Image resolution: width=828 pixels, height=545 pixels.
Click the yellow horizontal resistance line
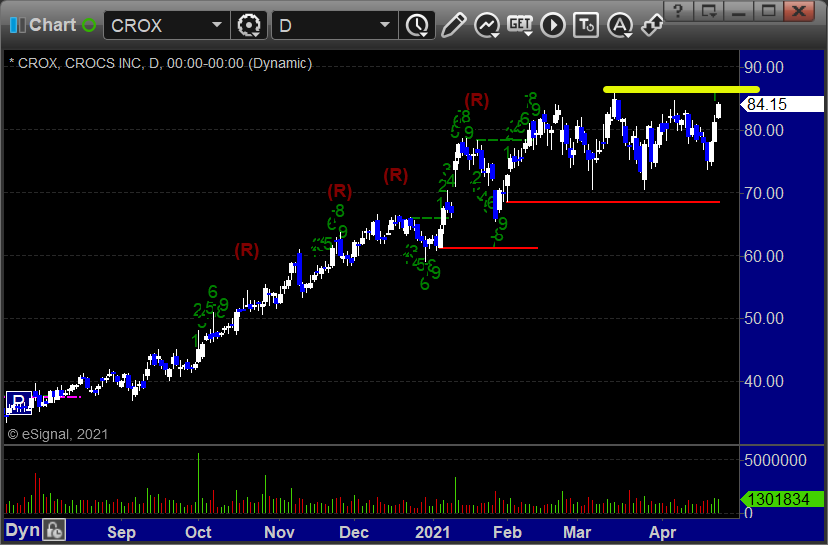point(681,90)
